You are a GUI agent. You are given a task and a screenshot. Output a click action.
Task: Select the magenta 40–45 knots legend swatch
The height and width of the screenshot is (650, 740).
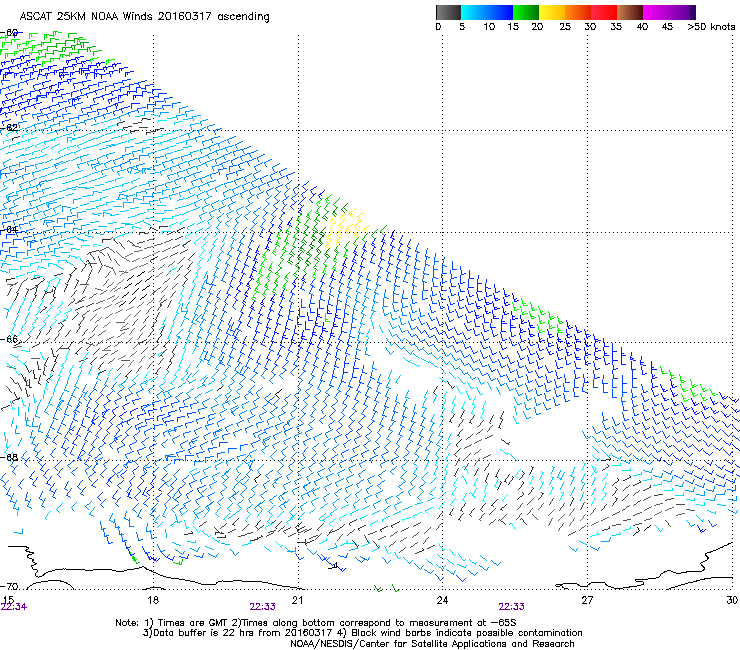(656, 12)
